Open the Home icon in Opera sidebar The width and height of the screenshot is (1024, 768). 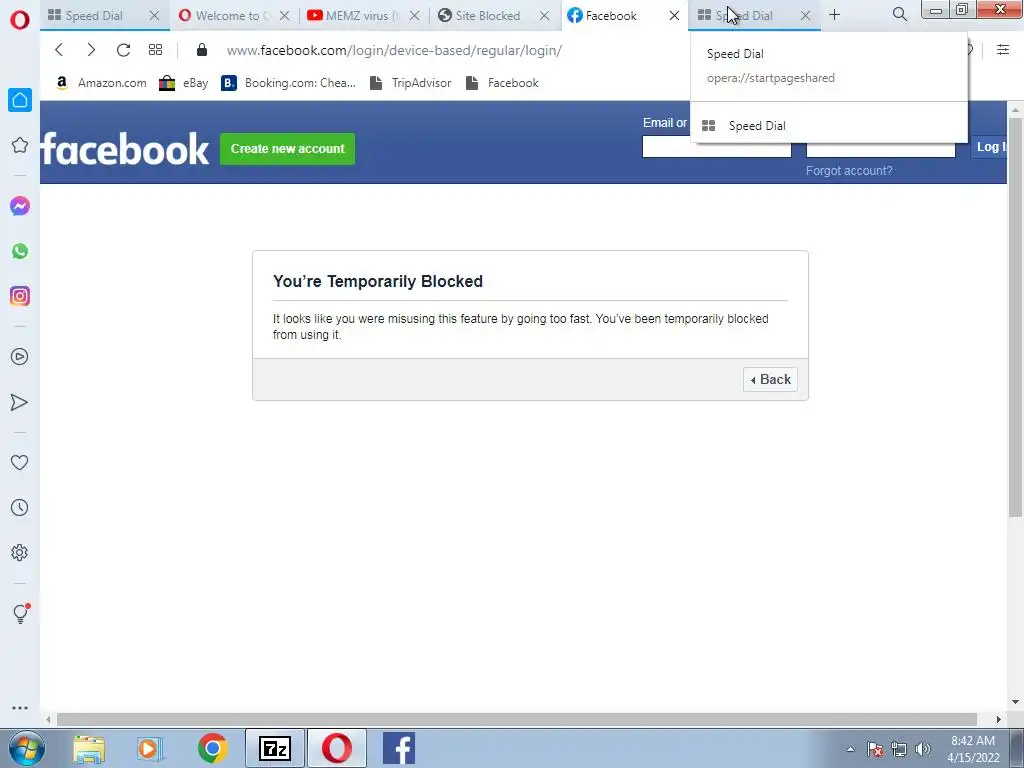20,100
